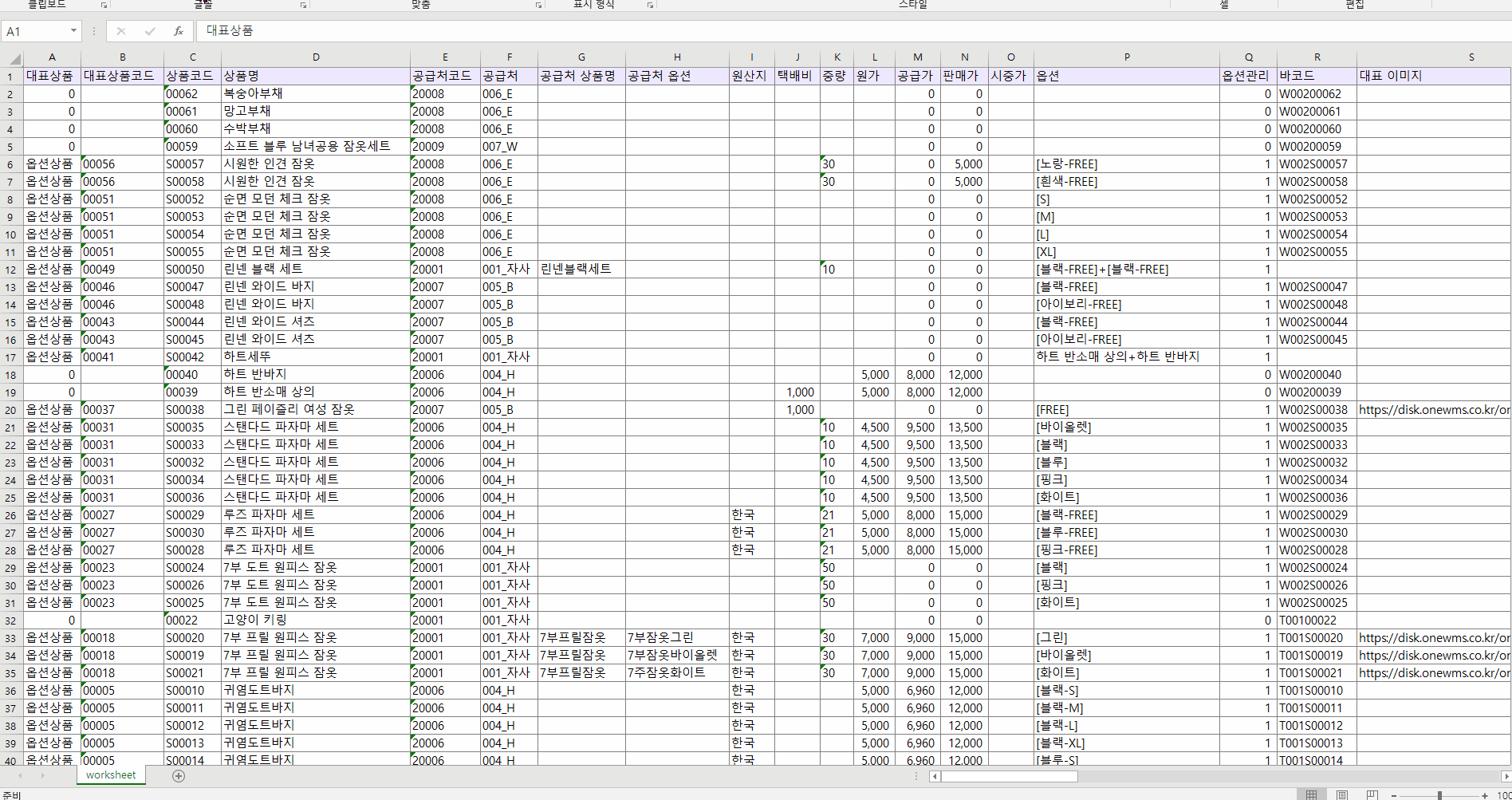Screen dimensions: 1512x800
Task: Click the next sheet navigation arrow
Action: tap(42, 775)
